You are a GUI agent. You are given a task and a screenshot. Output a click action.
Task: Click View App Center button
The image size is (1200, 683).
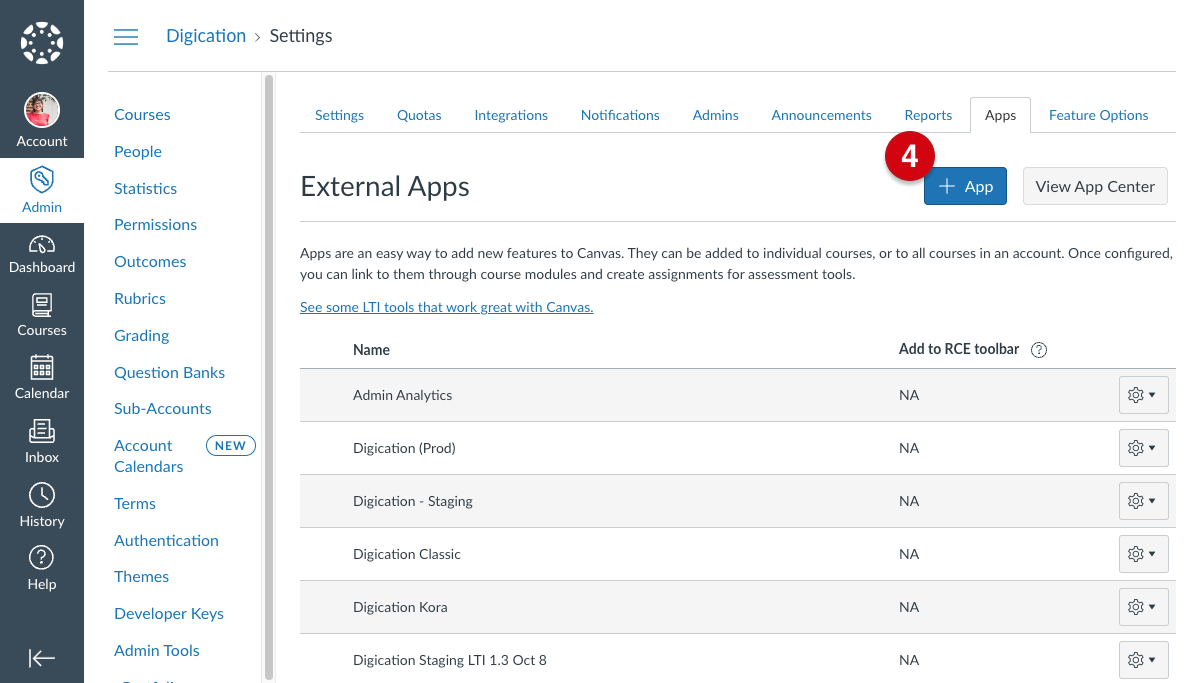[x=1095, y=186]
